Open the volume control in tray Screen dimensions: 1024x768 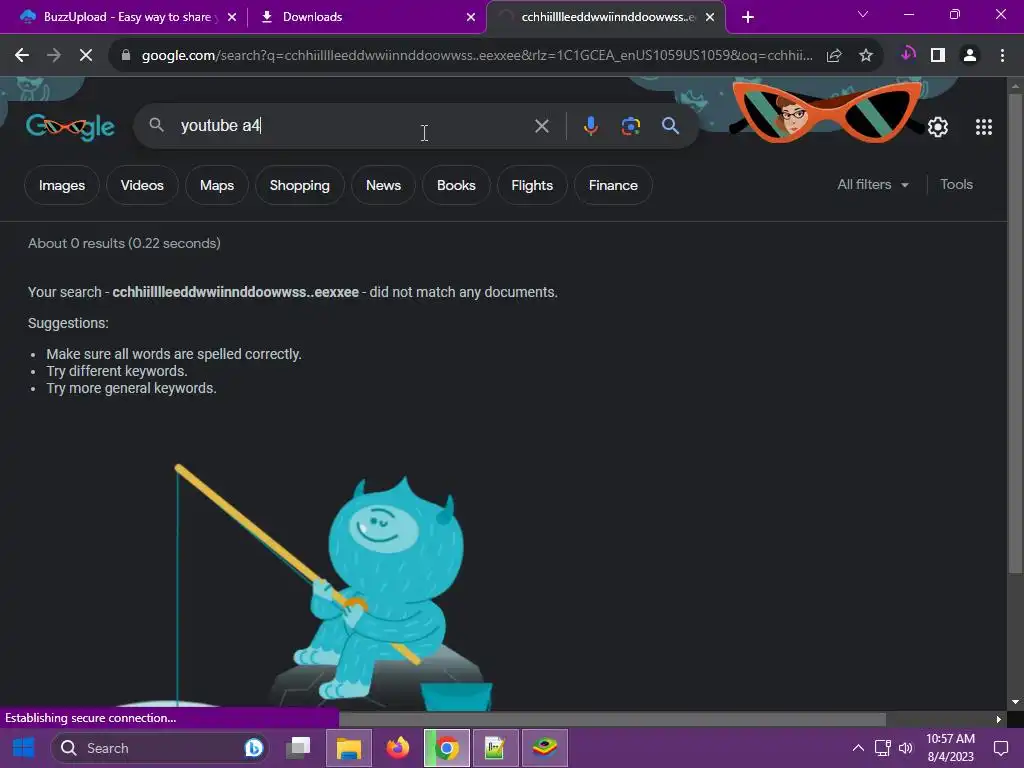[906, 748]
